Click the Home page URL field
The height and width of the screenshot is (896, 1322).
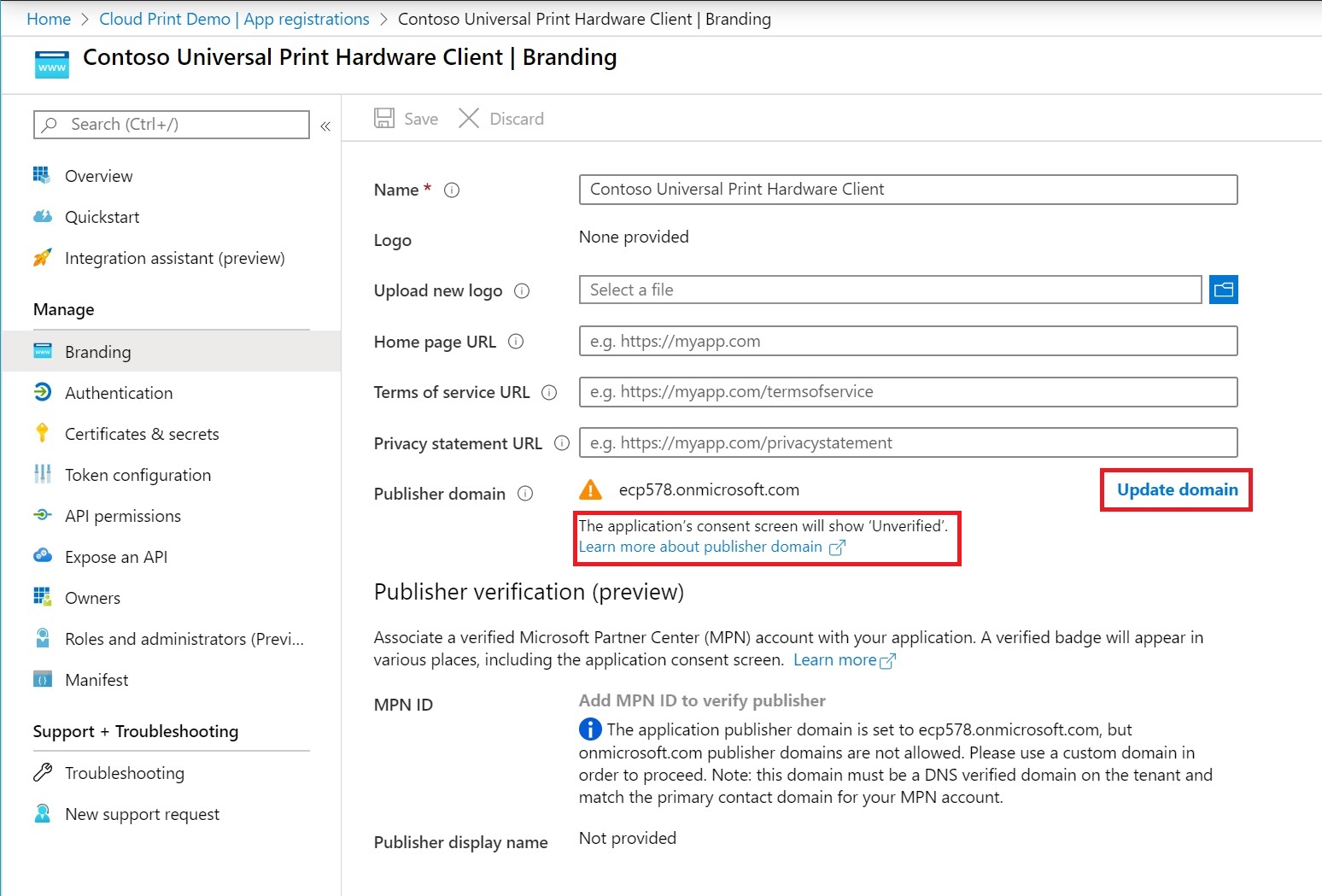(908, 341)
